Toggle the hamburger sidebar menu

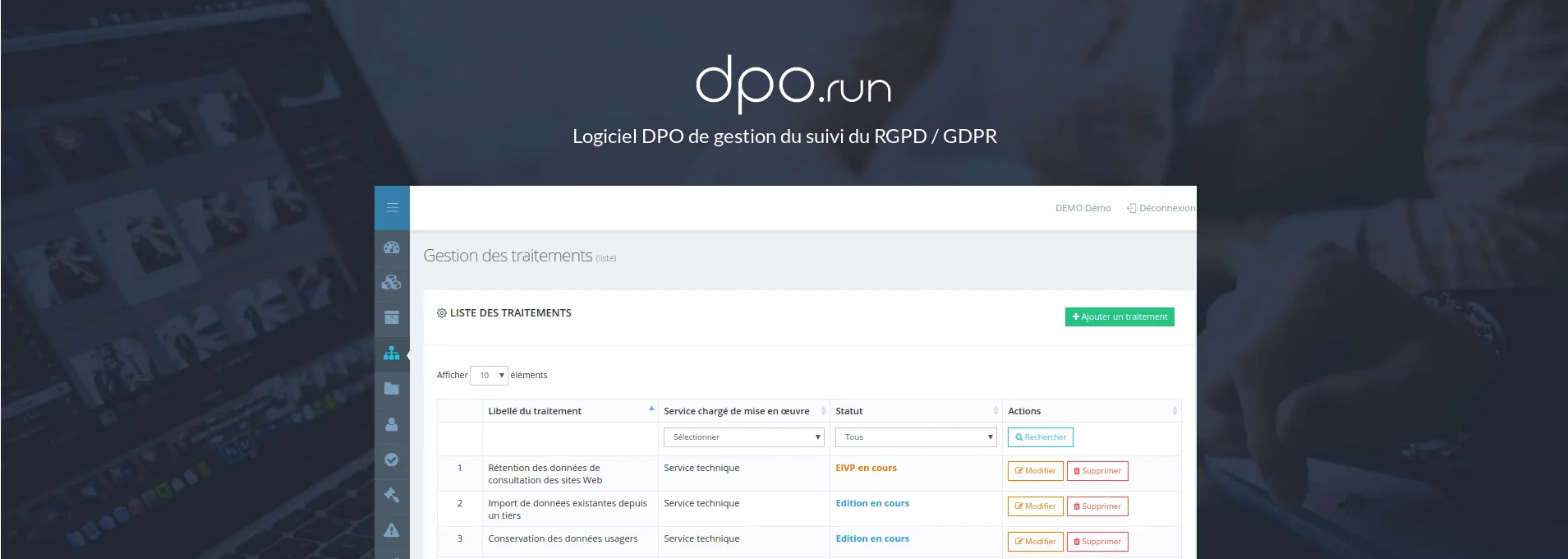[392, 208]
